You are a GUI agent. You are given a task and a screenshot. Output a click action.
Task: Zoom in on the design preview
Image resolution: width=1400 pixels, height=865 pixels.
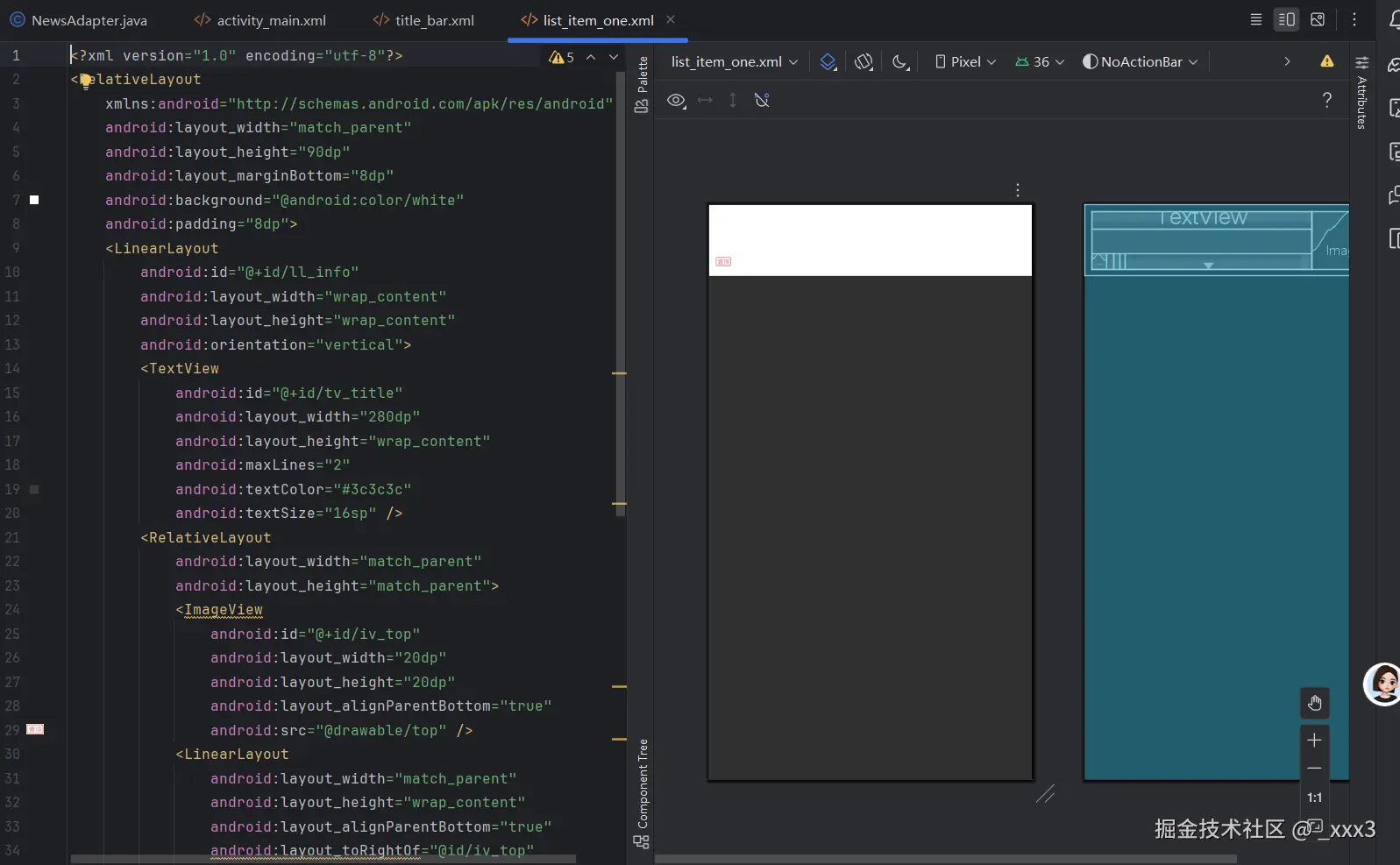[1314, 741]
